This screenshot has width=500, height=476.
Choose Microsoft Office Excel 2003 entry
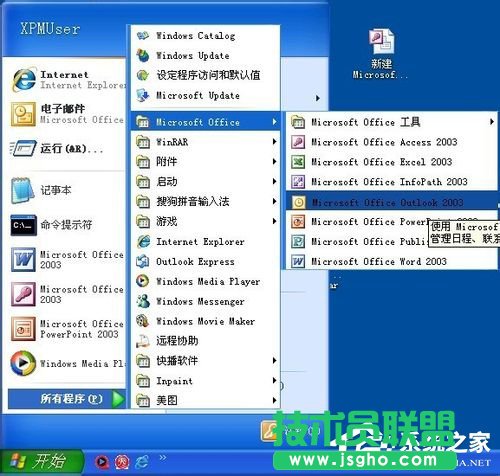[x=392, y=162]
